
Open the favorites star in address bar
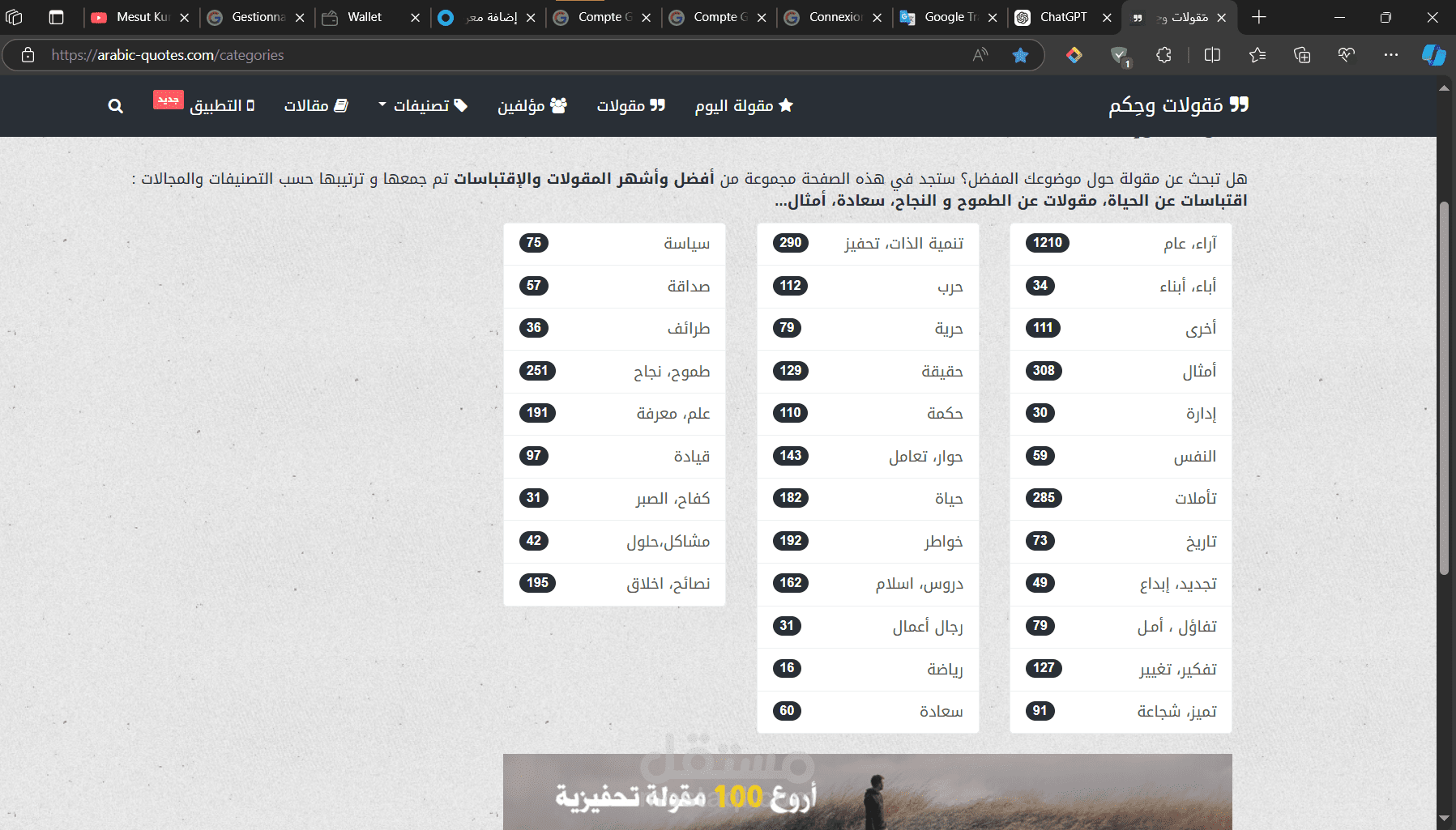click(1020, 55)
